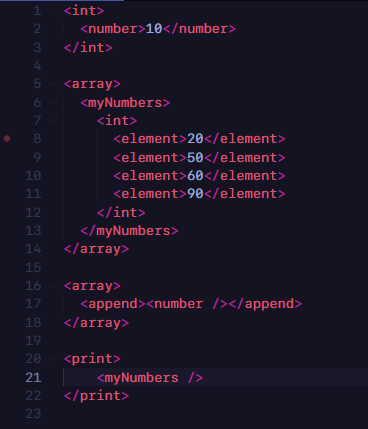368x429 pixels.
Task: Click the element value 90
Action: click(195, 194)
